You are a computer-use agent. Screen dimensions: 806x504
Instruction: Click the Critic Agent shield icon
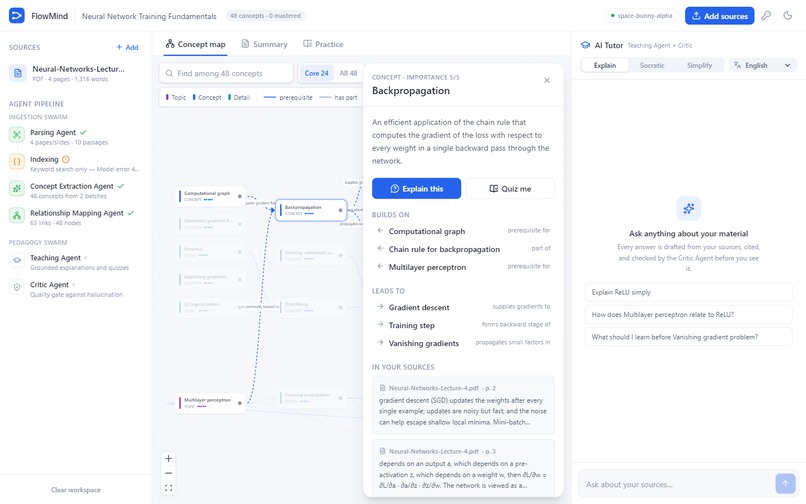[17, 287]
